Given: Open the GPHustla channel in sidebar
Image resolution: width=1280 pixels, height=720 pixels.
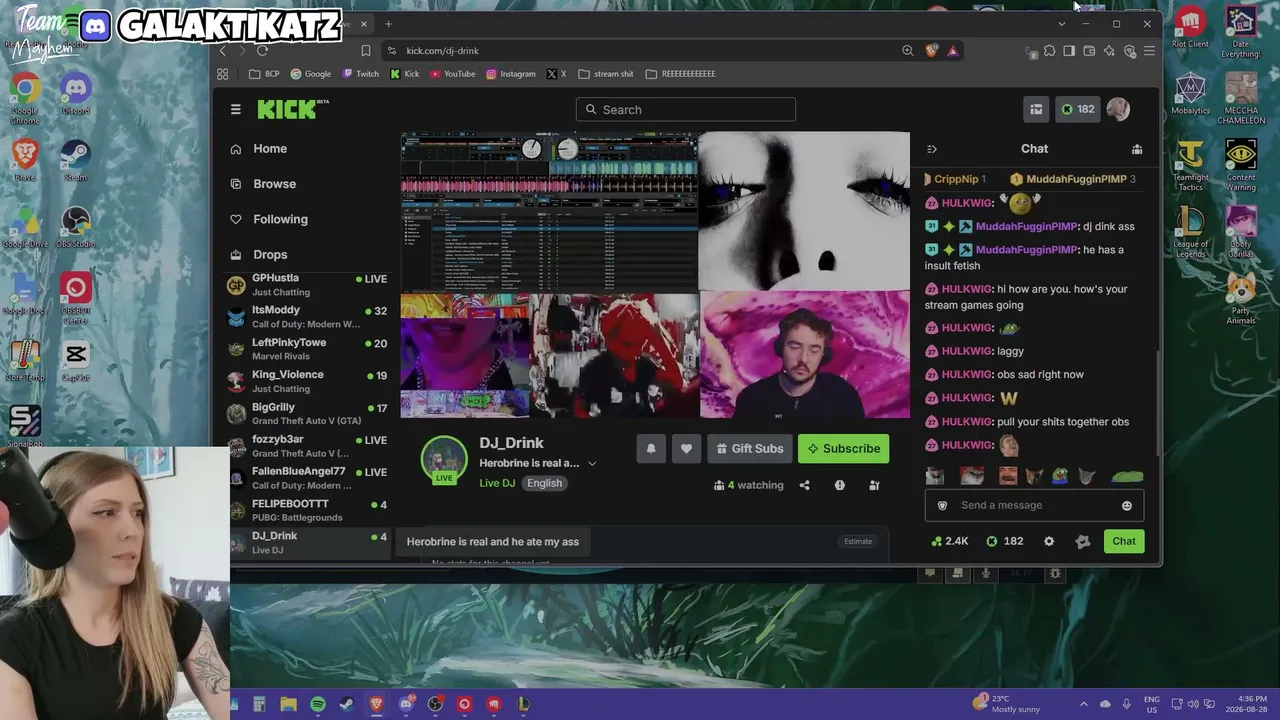Looking at the screenshot, I should tap(308, 285).
